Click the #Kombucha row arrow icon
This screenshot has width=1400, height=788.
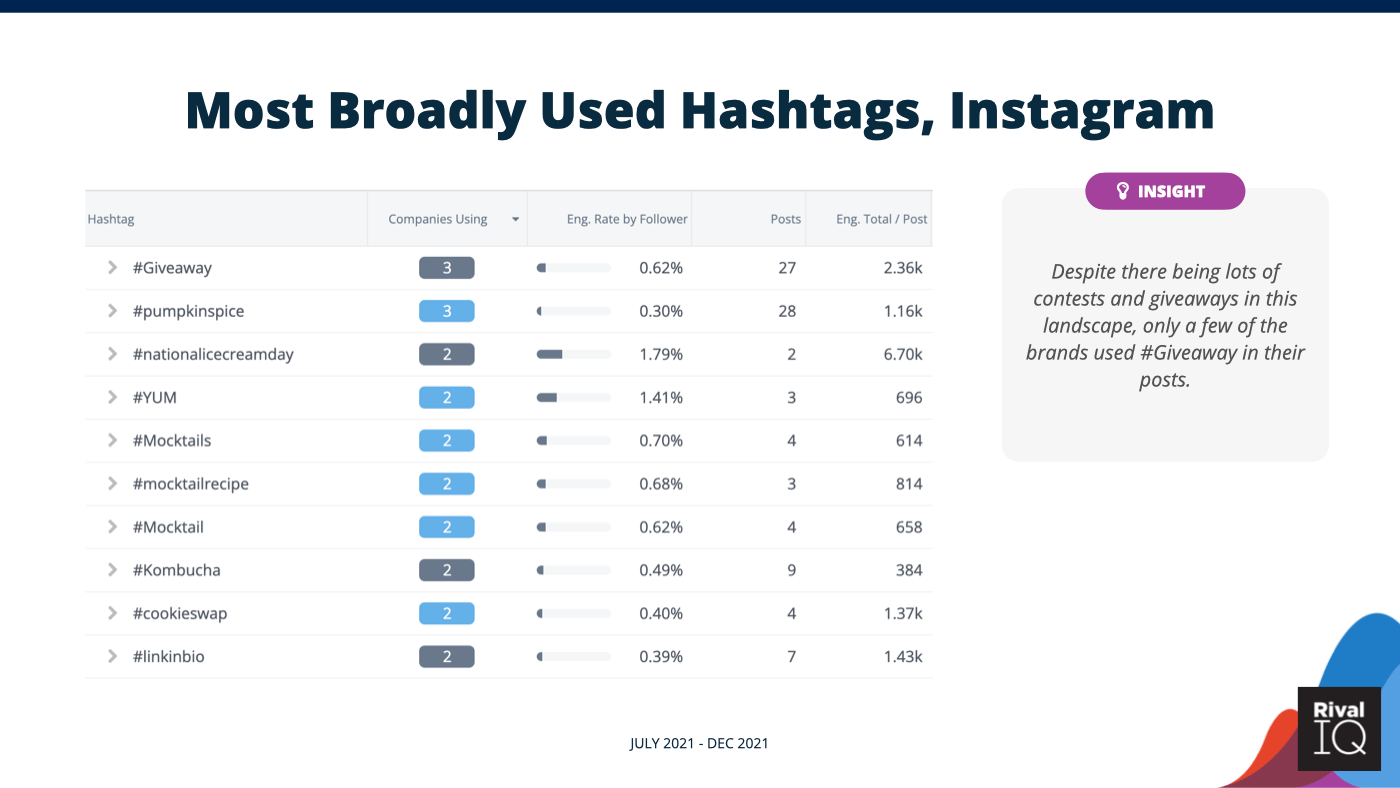tap(113, 570)
